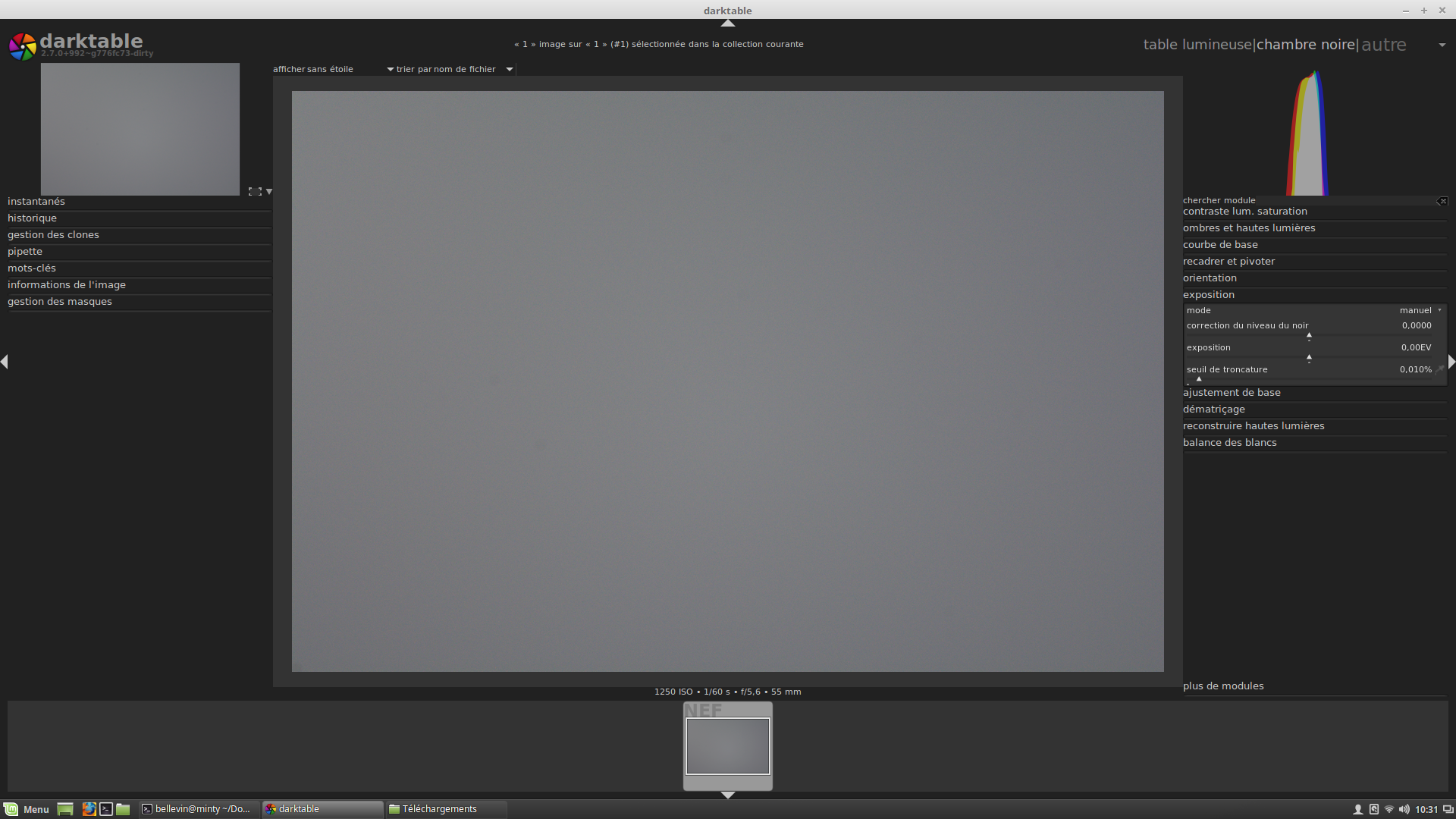Click the darktable logo
This screenshot has height=819, width=1456.
pyautogui.click(x=23, y=46)
